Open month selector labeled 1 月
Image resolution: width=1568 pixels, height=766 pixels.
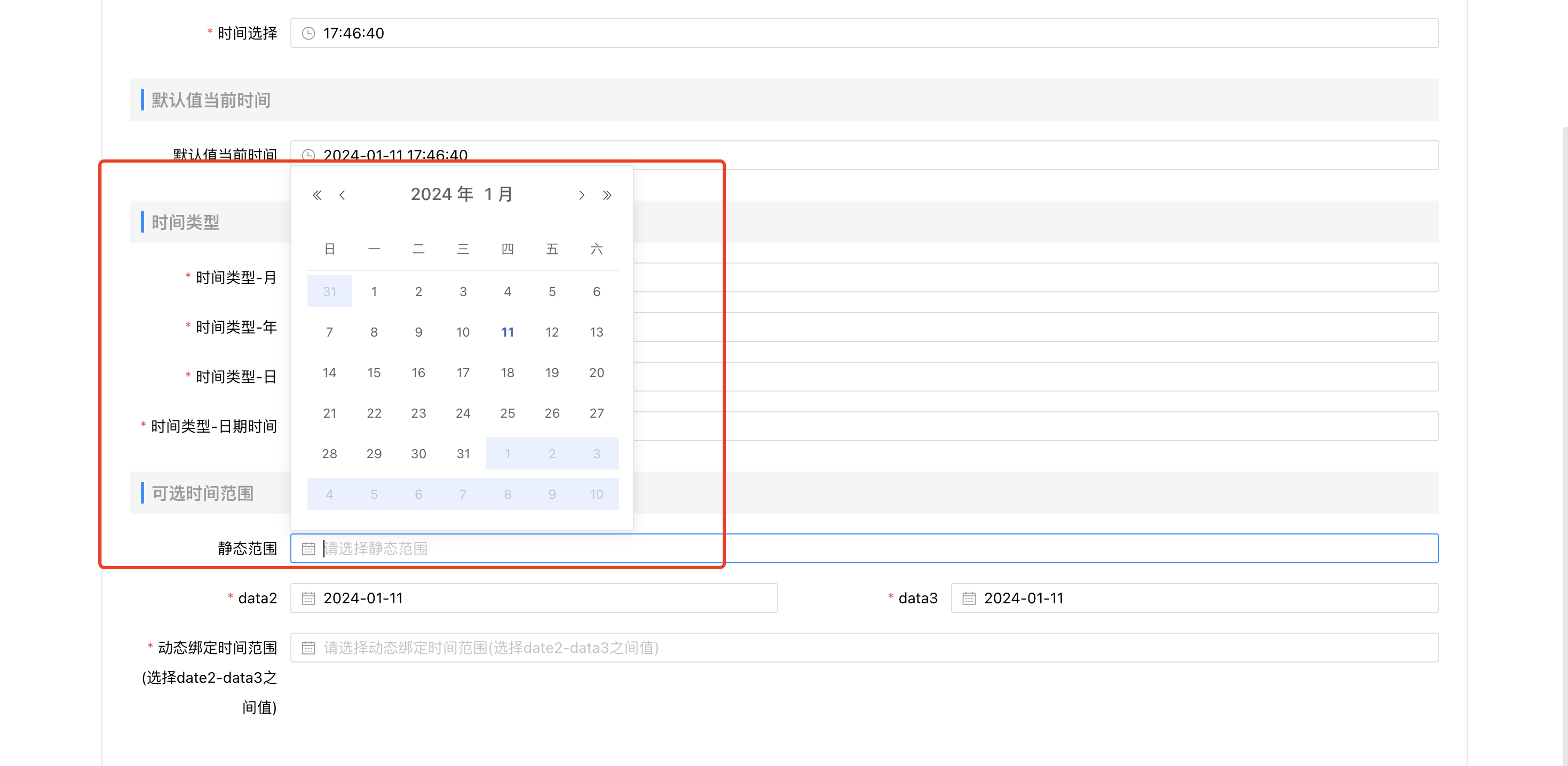pos(498,195)
